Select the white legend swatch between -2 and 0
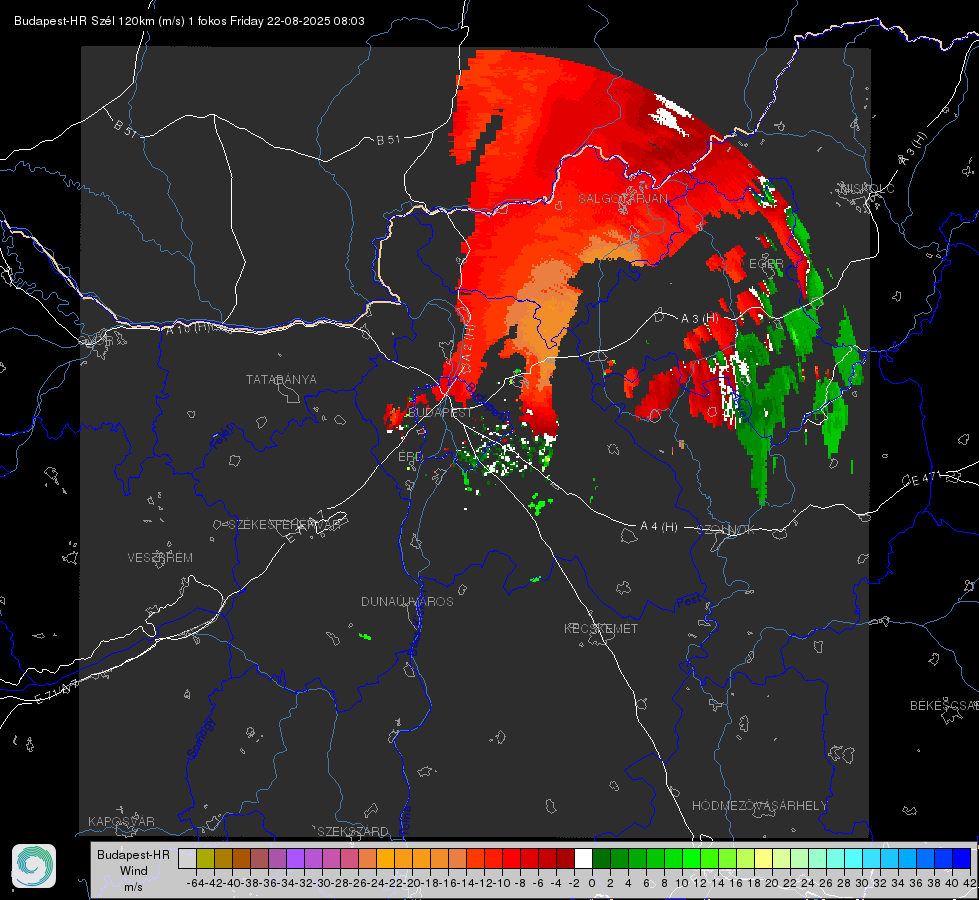The height and width of the screenshot is (900, 979). [x=583, y=858]
